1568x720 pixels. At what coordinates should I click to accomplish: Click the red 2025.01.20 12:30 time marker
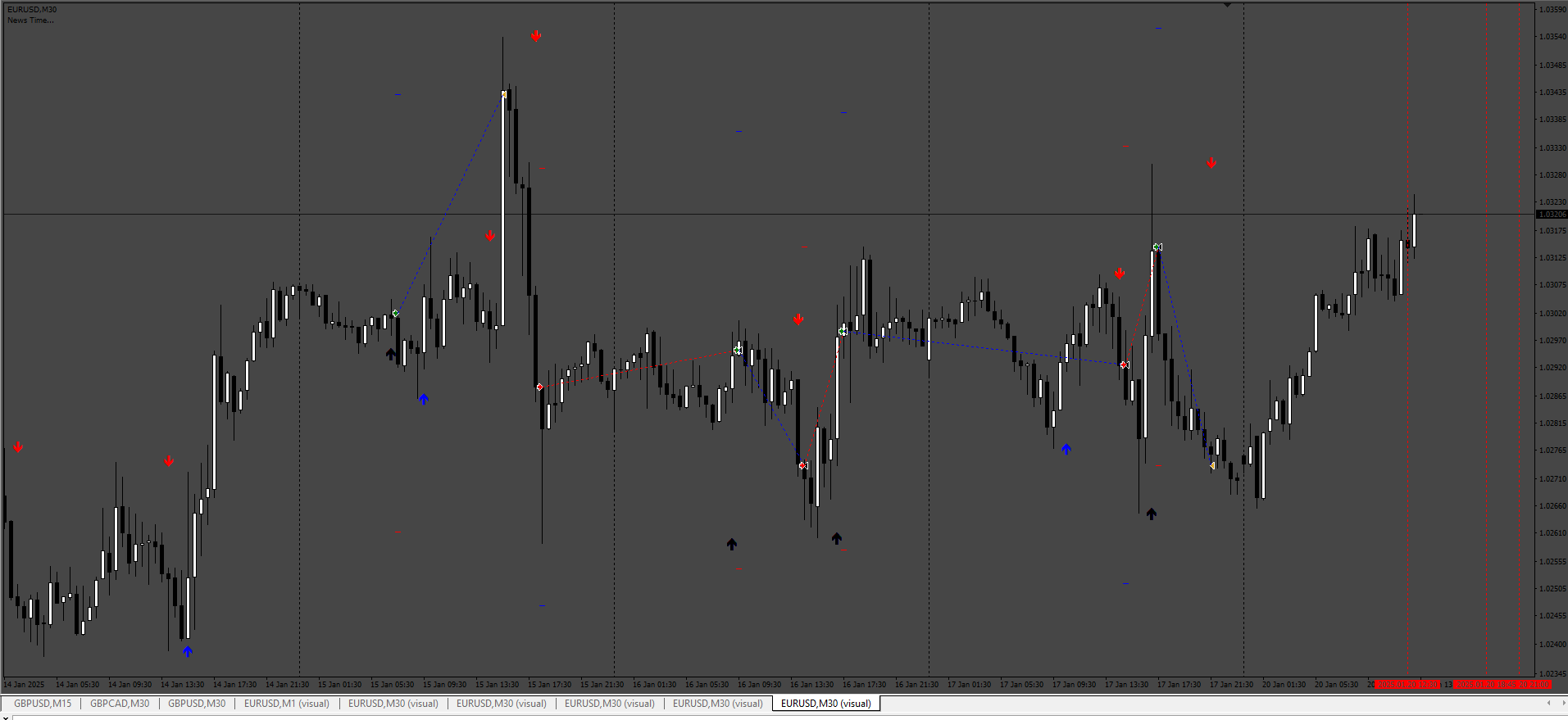click(x=1407, y=684)
